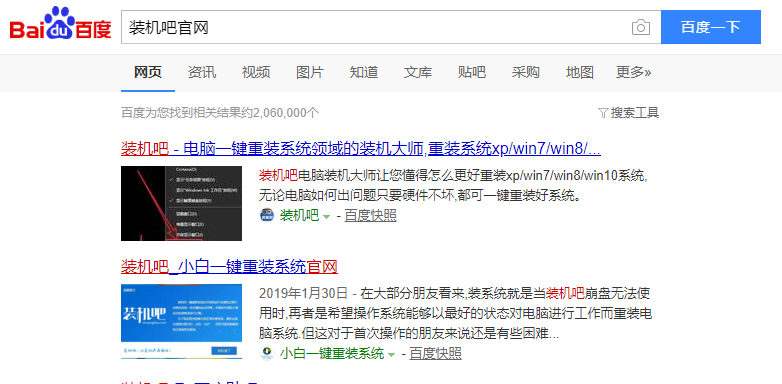Select the 图片 tab
This screenshot has height=384, width=782.
pos(310,72)
